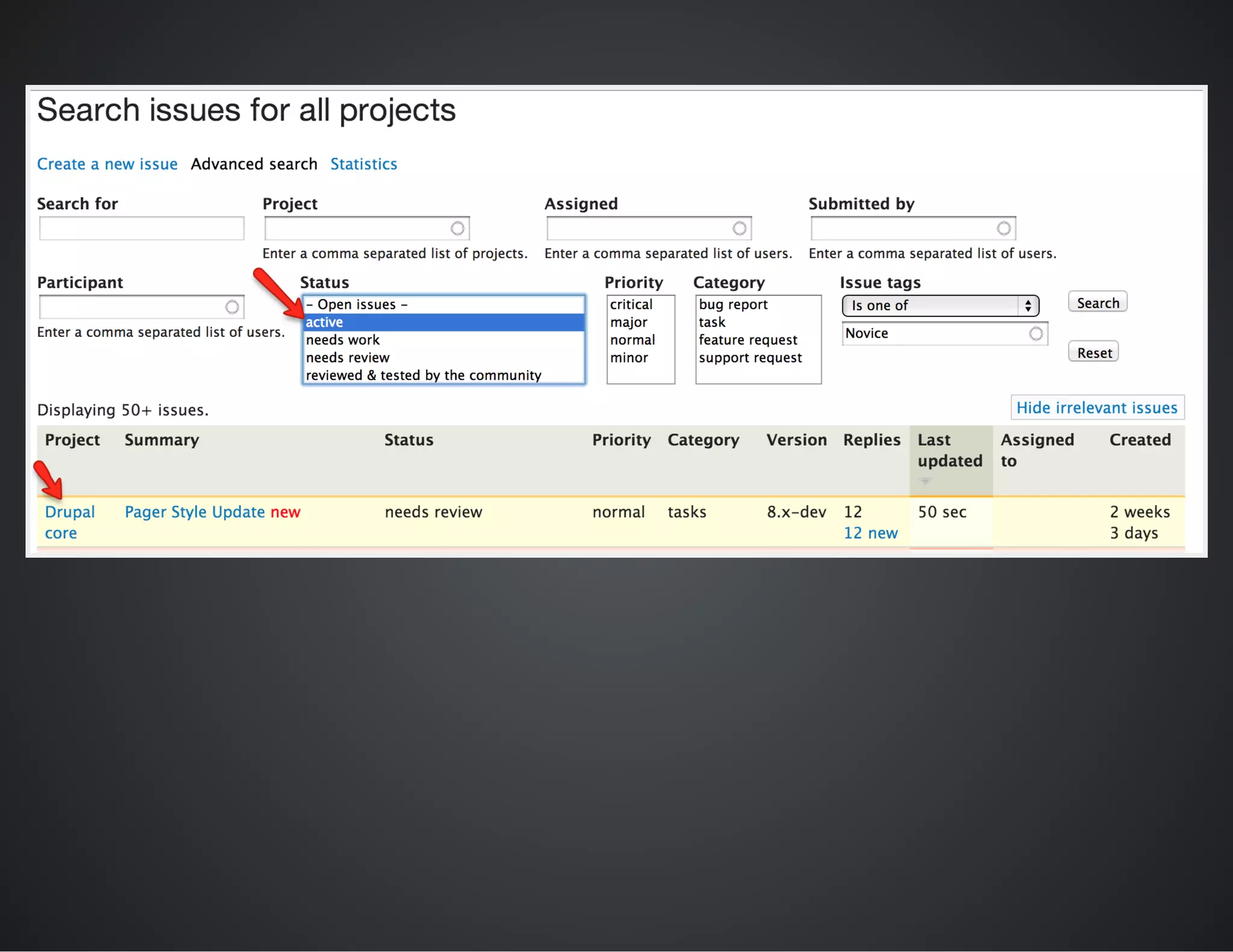Click the Novice tag field circle icon
This screenshot has height=952, width=1233.
(x=1036, y=334)
